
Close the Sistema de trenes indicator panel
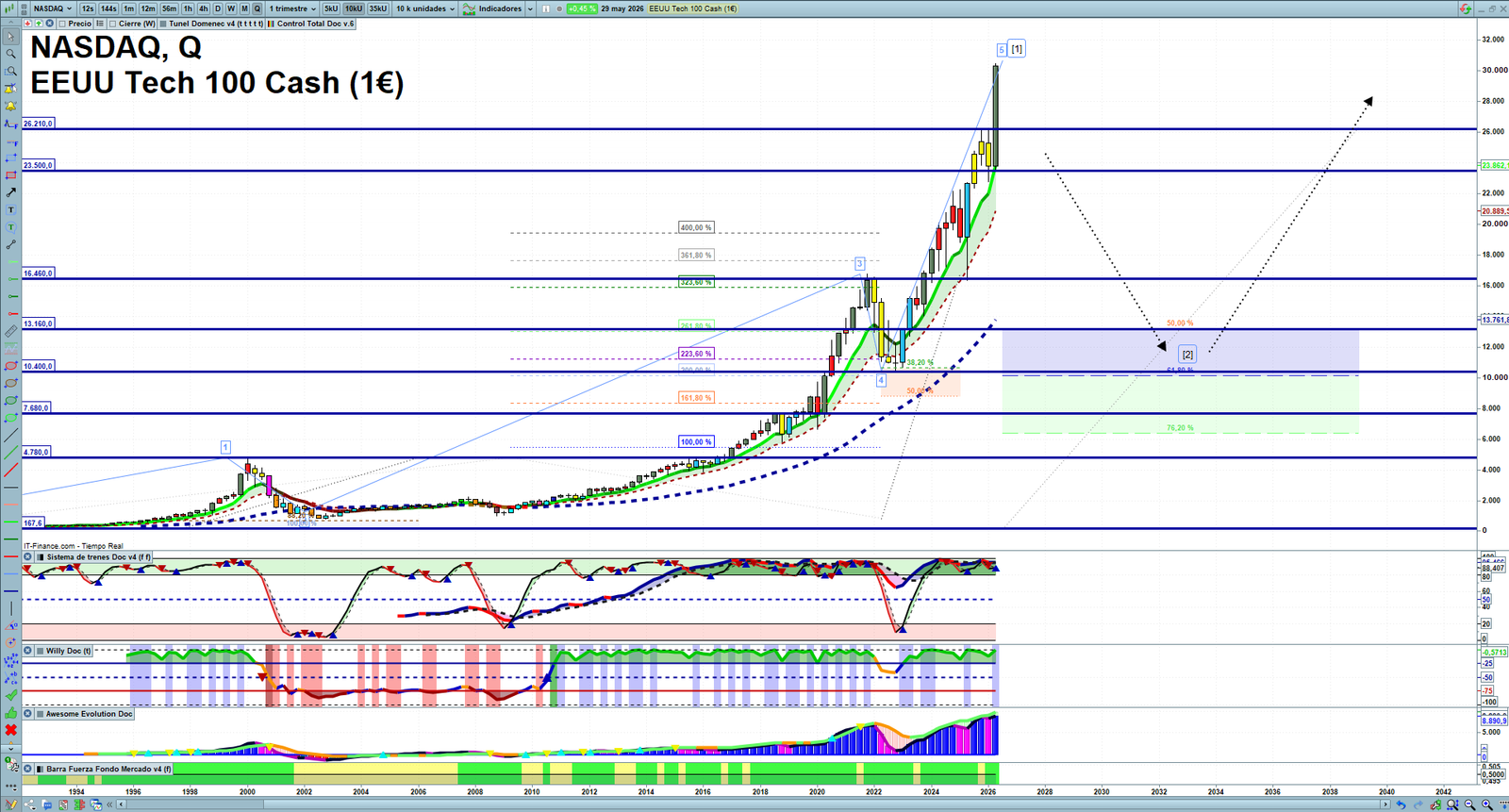(27, 557)
